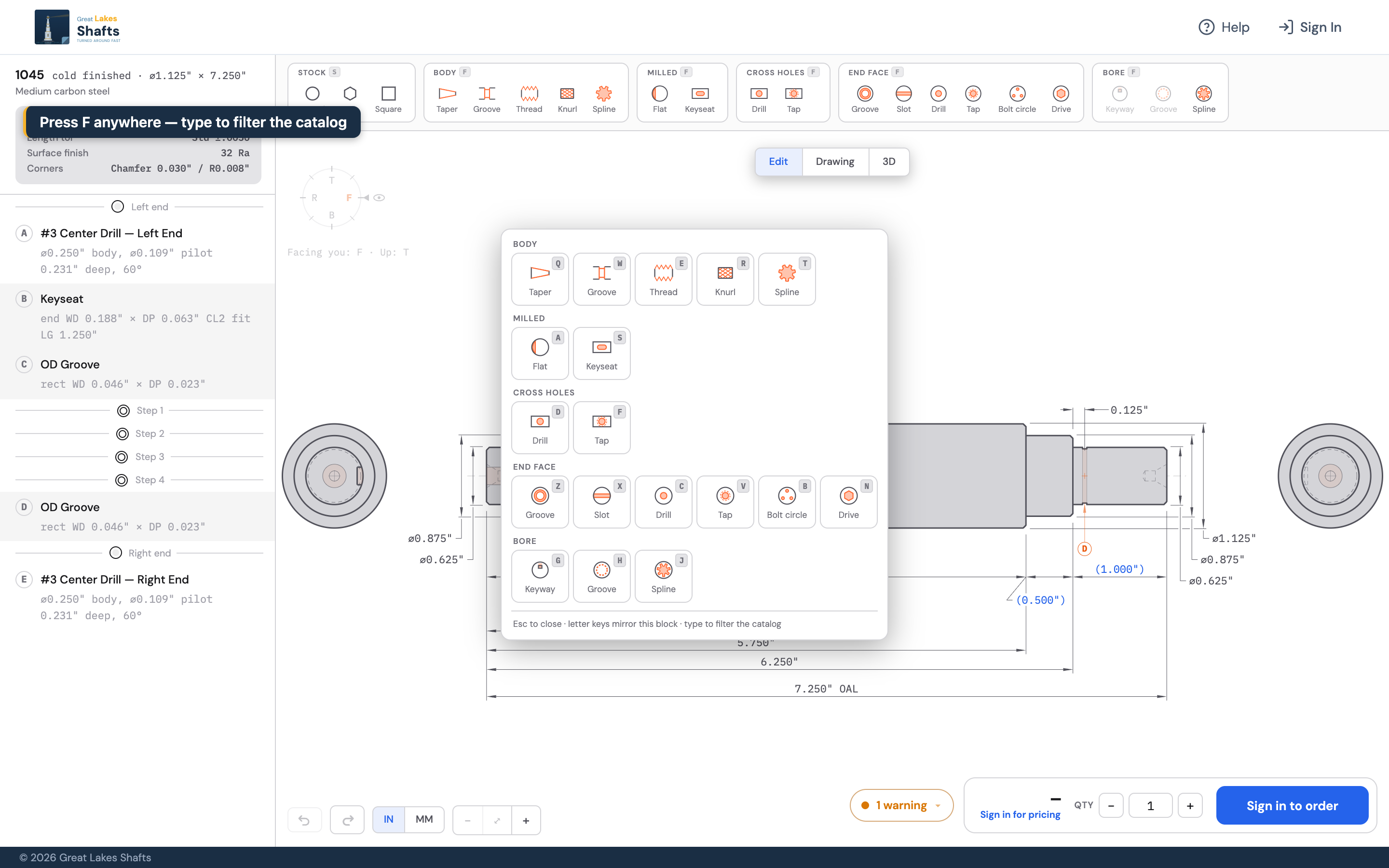Select the OD Groove feature row C

coord(138,374)
